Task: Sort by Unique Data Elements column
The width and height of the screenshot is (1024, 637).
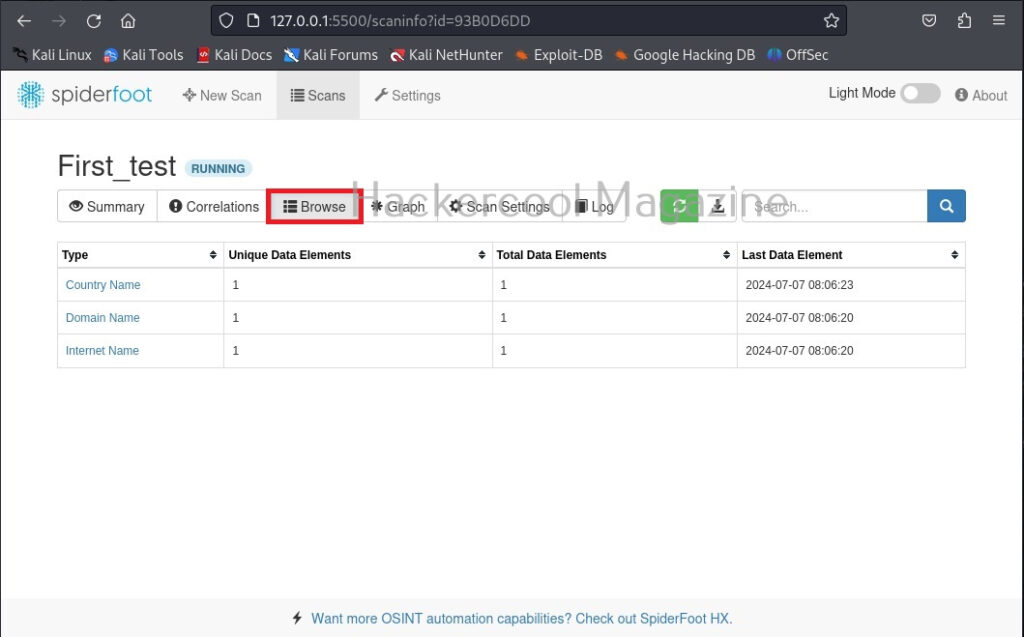Action: pos(482,255)
